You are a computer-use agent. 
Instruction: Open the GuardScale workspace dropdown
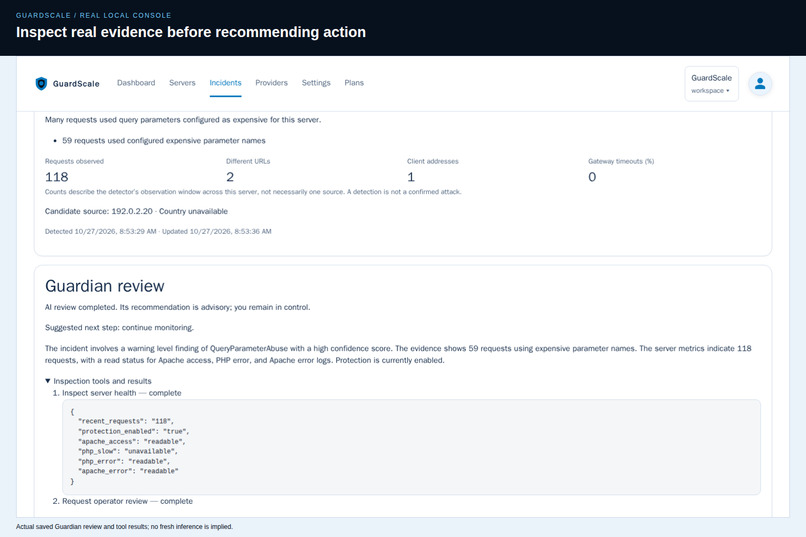711,84
